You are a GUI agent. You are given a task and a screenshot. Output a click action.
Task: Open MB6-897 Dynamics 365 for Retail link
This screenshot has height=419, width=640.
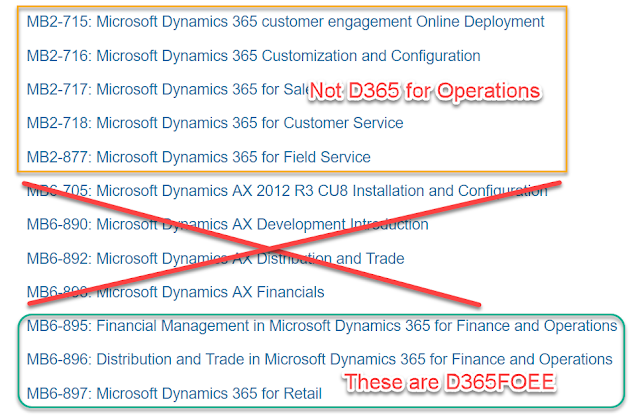tap(174, 393)
